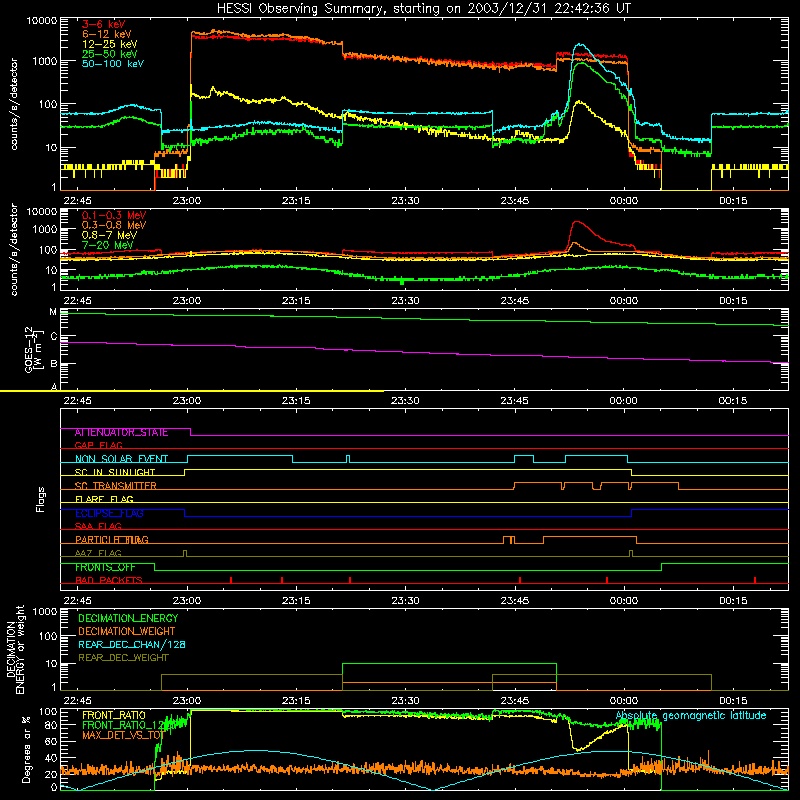Click the 23:15 tick label under Flags panel

coord(296,601)
